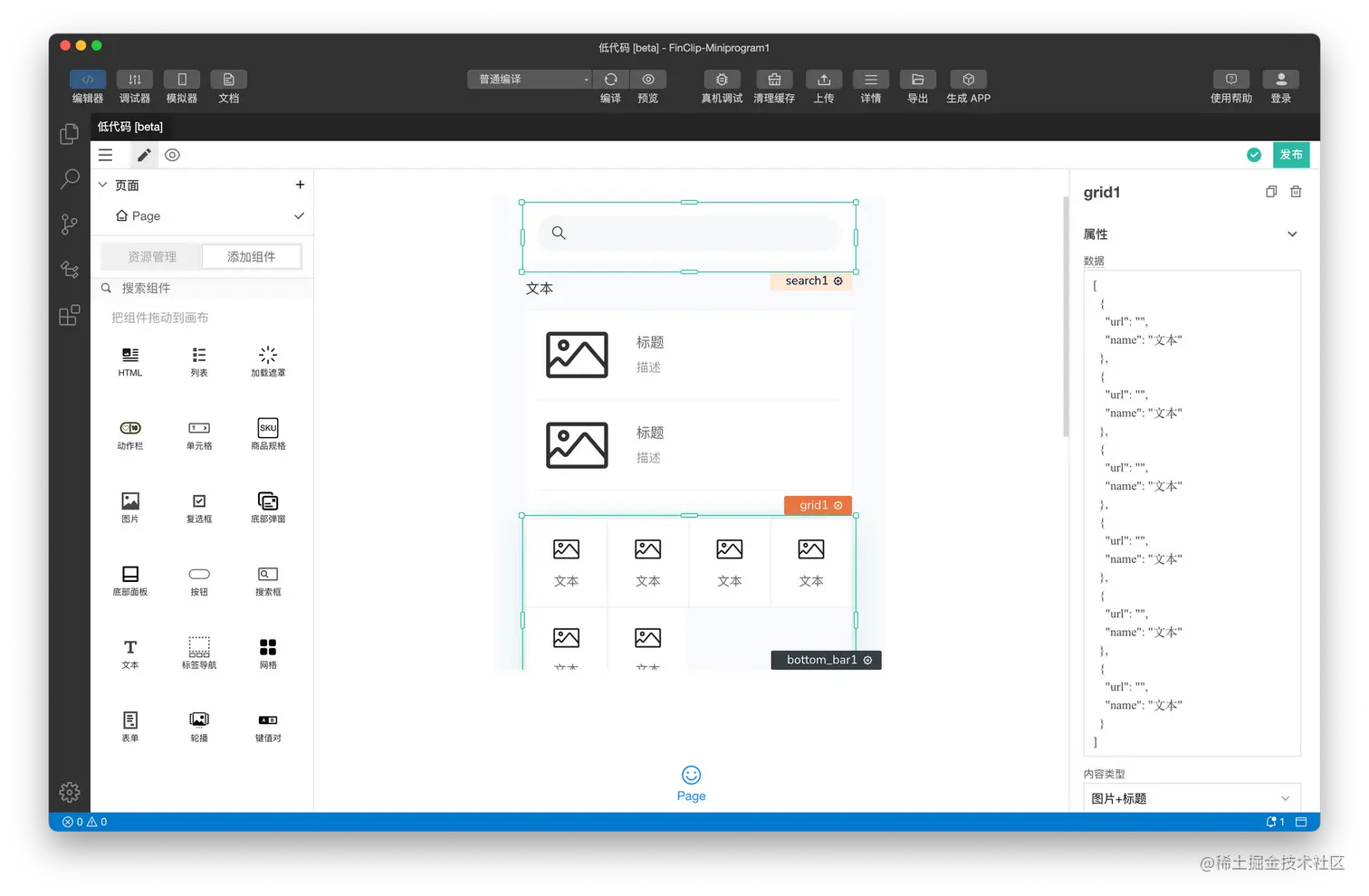Viewport: 1369px width, 896px height.
Task: Click the 上传 upload icon
Action: click(x=824, y=80)
